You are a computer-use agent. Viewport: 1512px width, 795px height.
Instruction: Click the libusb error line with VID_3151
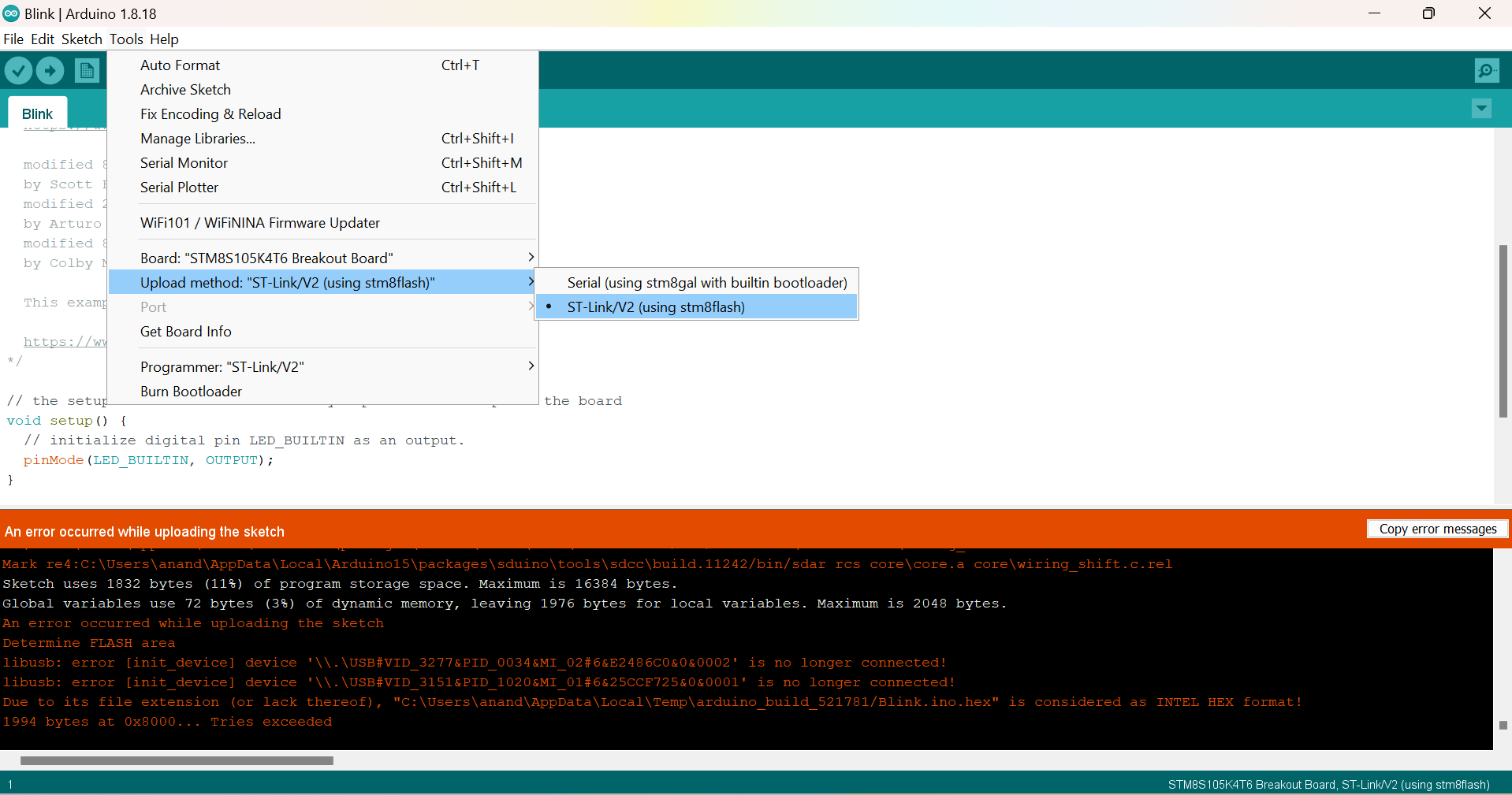click(x=479, y=682)
